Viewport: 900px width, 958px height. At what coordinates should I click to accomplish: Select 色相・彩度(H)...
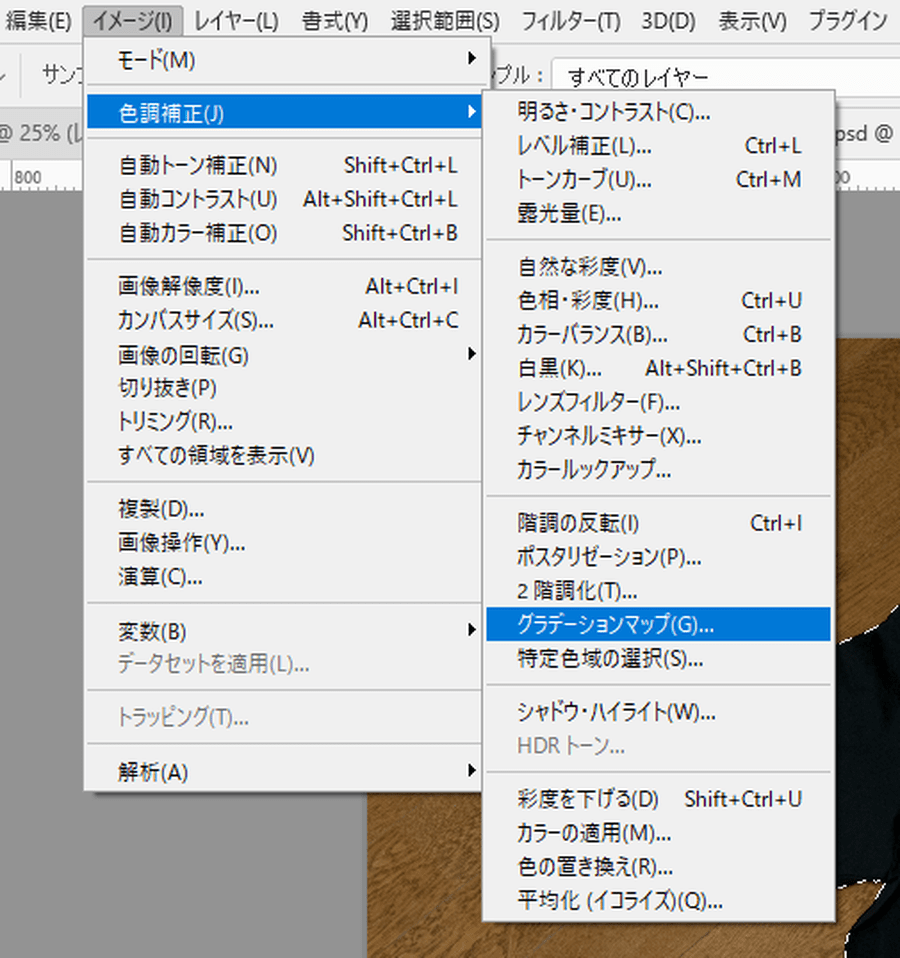[658, 301]
